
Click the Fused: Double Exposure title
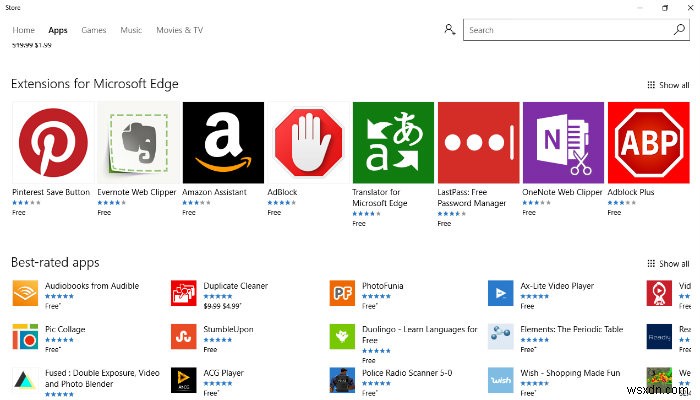102,378
